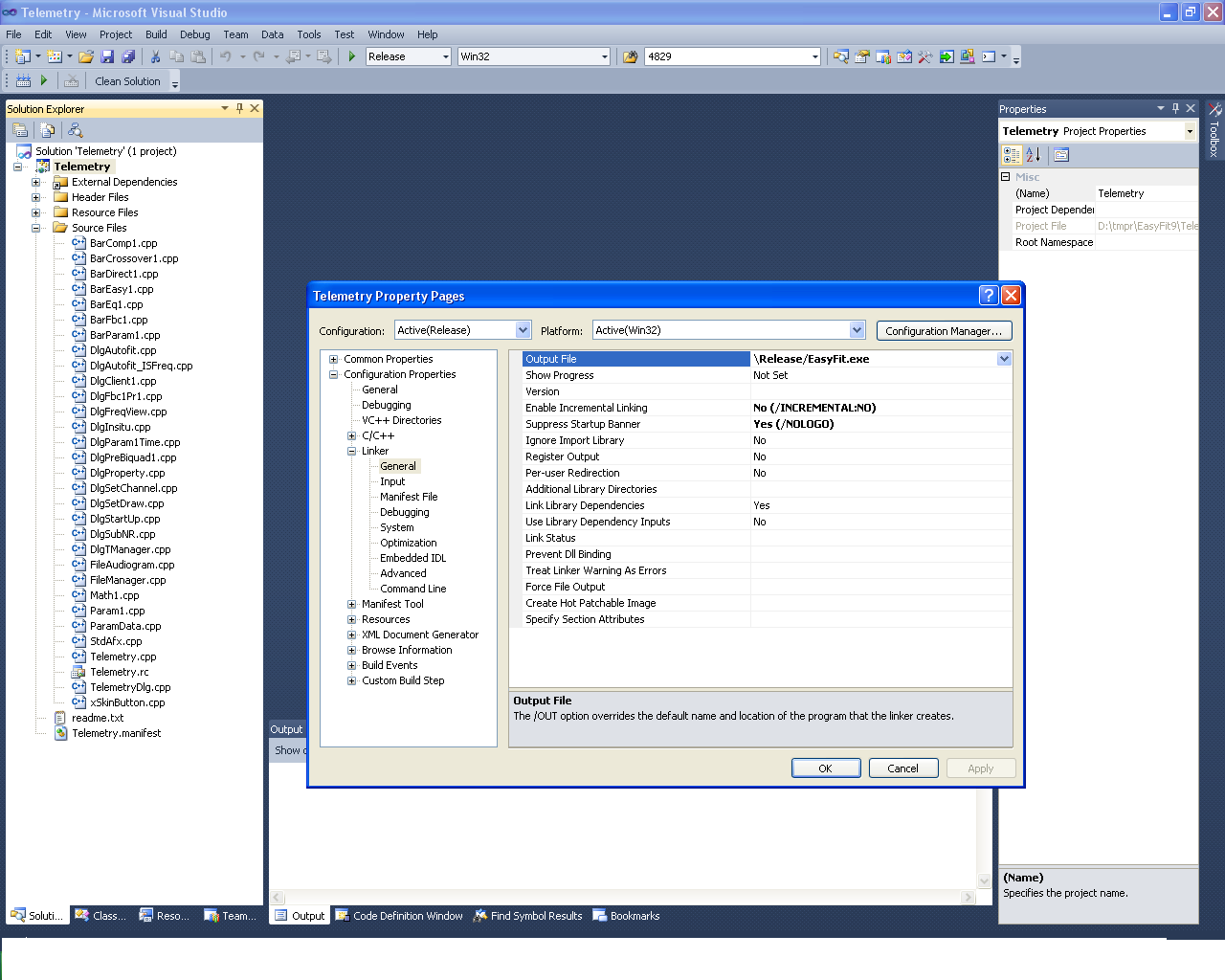Collapse the Source Files folder

pyautogui.click(x=35, y=228)
